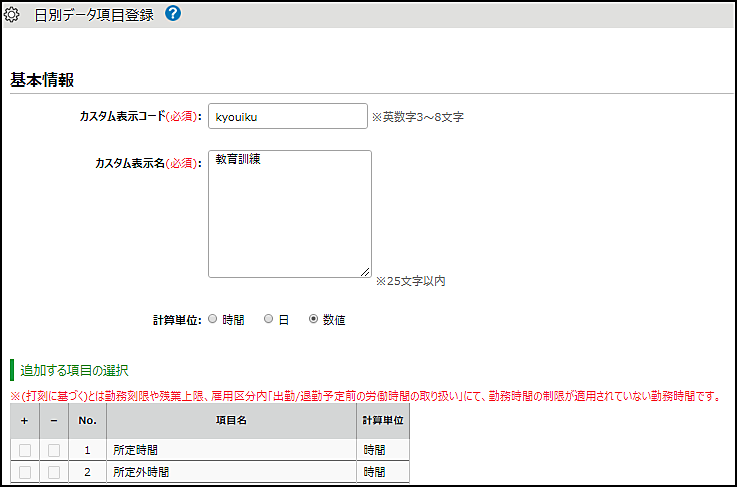Click the settings gear icon in header
The image size is (737, 487).
(x=11, y=15)
